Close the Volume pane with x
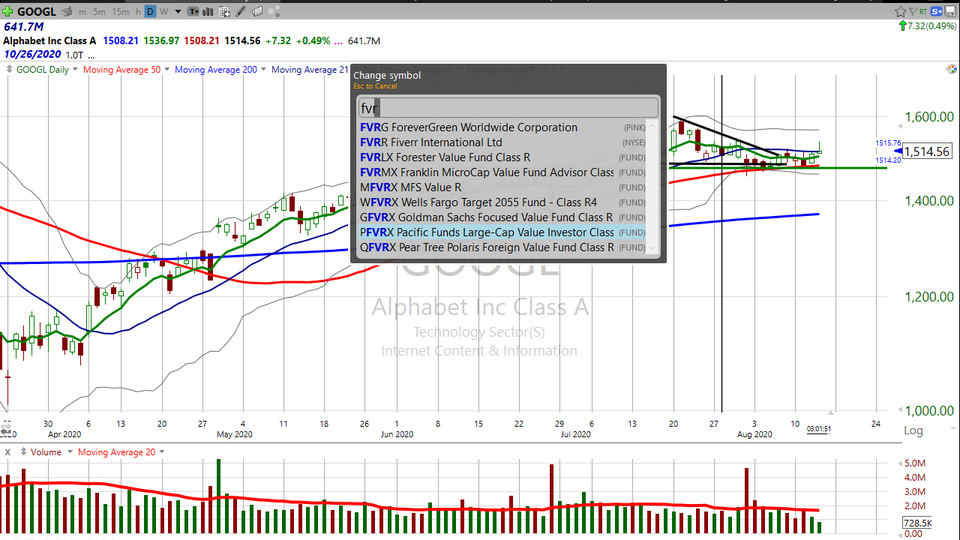This screenshot has width=960, height=540. click(8, 452)
